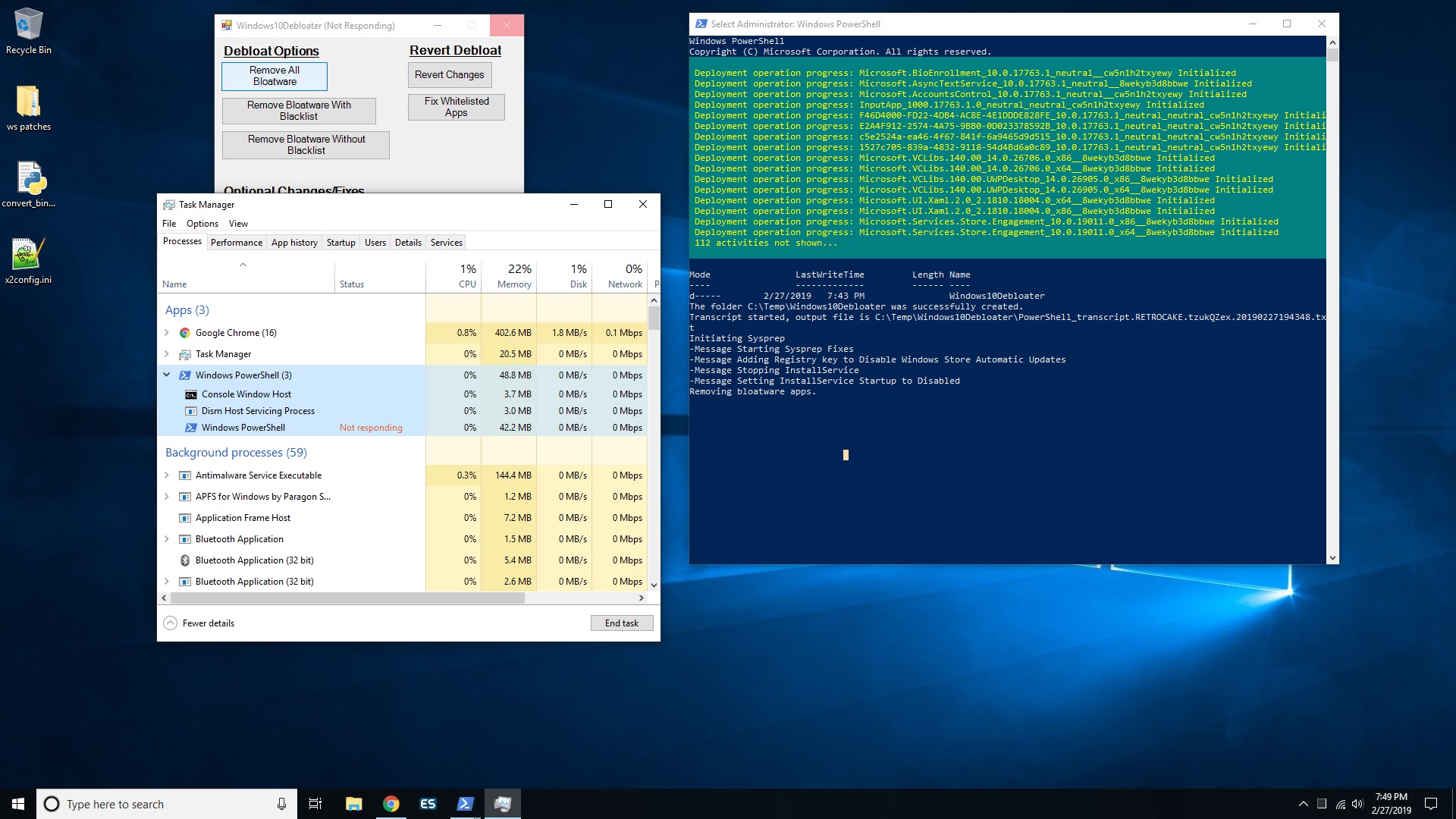This screenshot has width=1456, height=819.
Task: Click the Revert Changes button
Action: pos(449,74)
